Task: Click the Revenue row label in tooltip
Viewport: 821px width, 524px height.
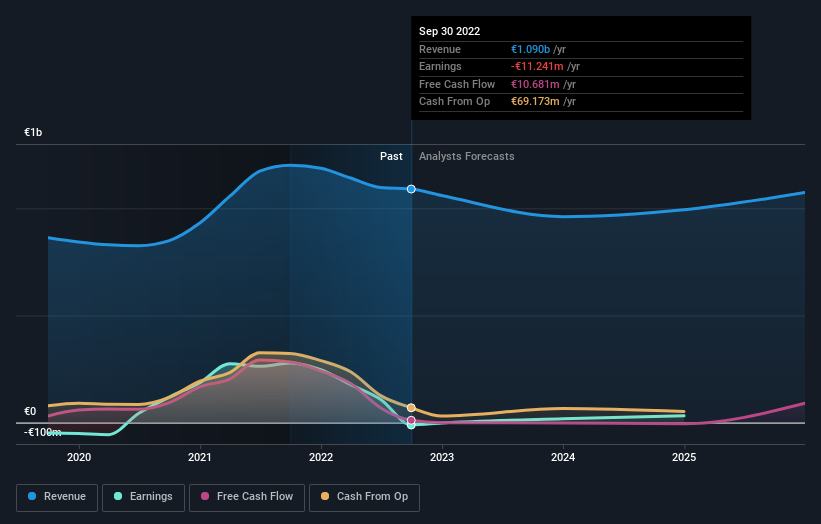Action: point(440,49)
